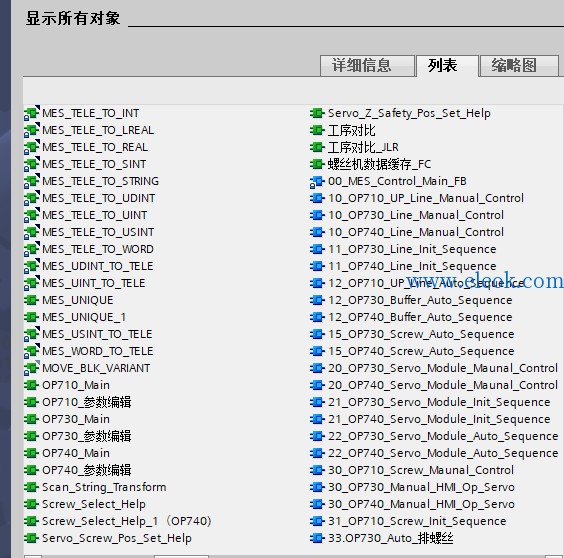The height and width of the screenshot is (558, 564).
Task: Select the OP730_参数编辑 block
Action: point(86,436)
